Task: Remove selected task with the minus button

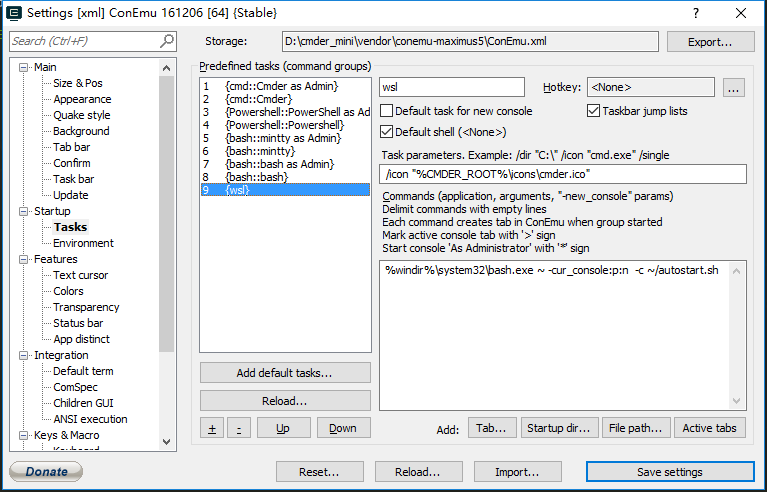Action: (239, 428)
